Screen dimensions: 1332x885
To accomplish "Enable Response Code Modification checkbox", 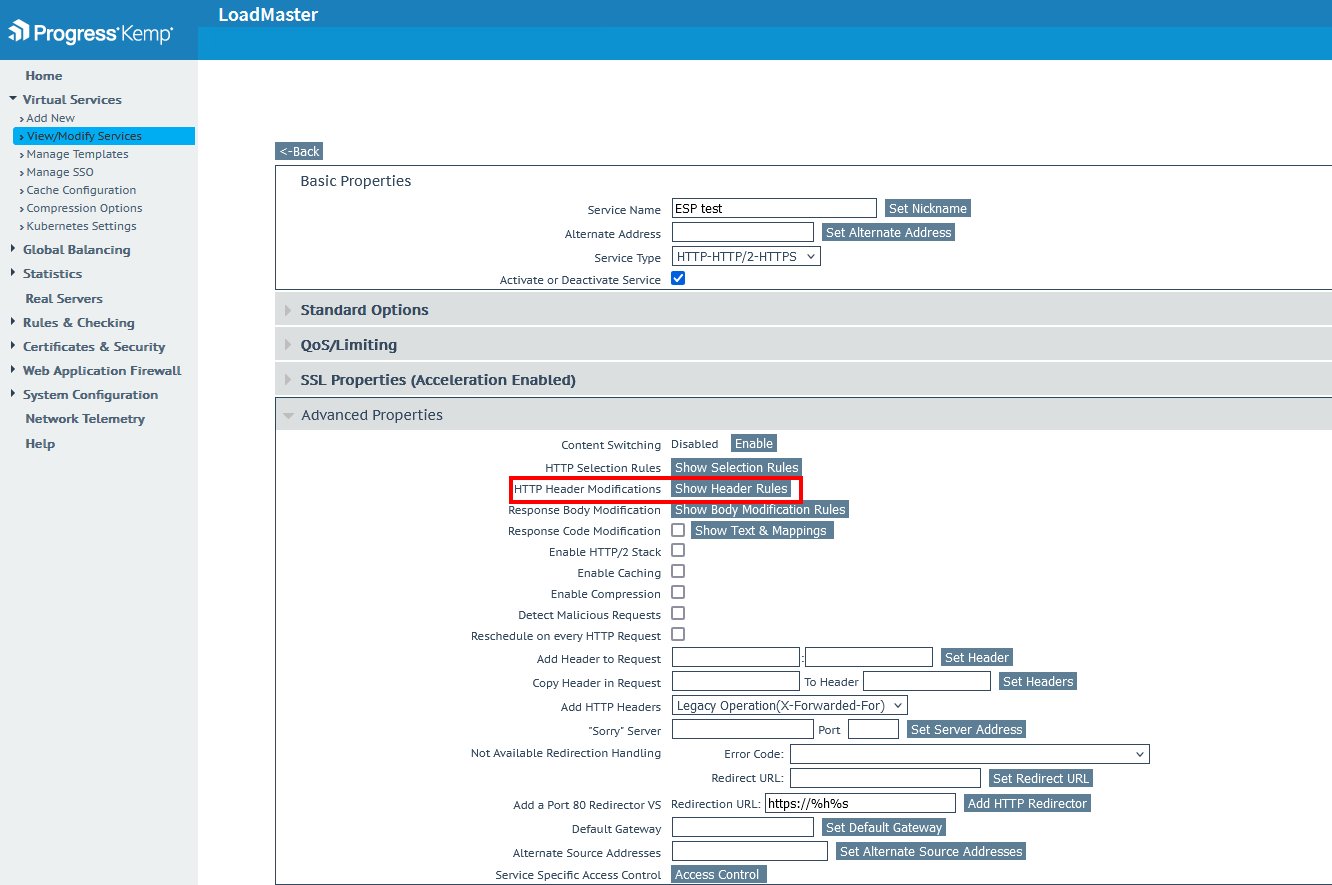I will (678, 530).
